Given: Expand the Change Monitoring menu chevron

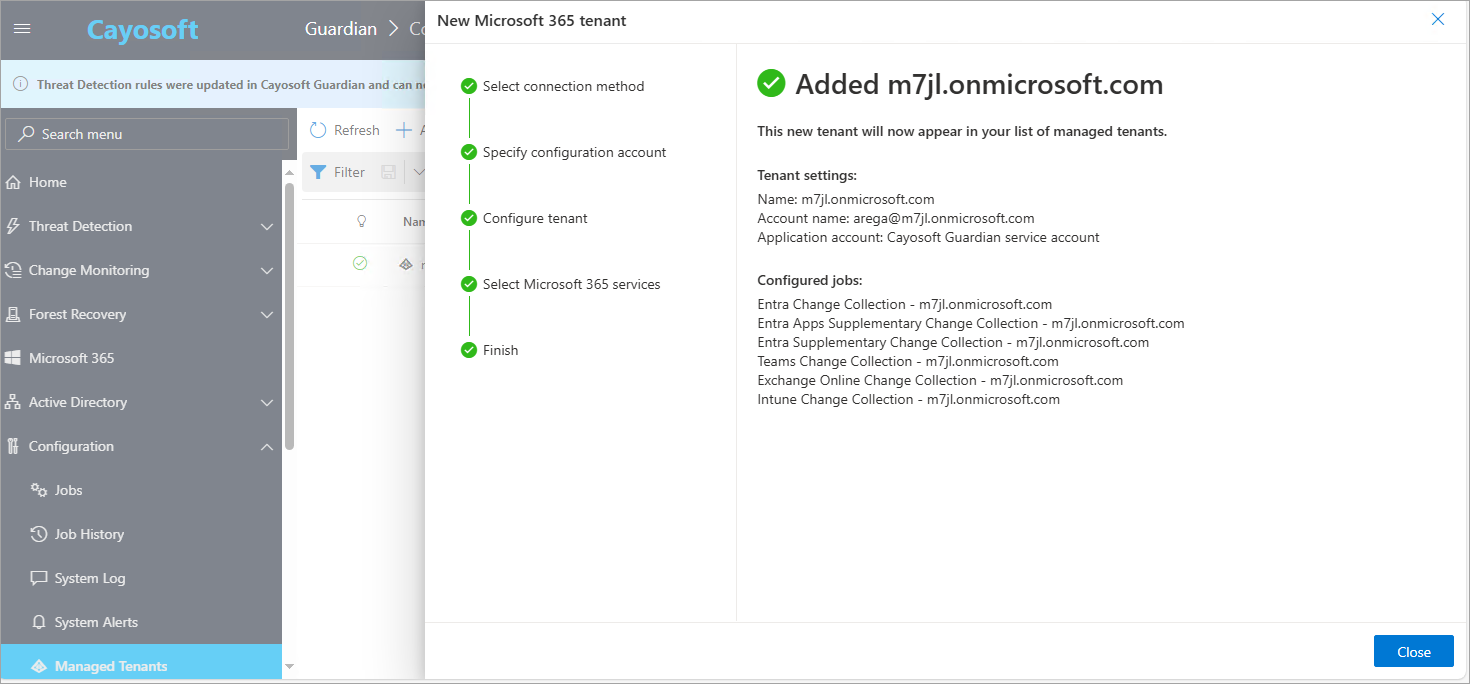Looking at the screenshot, I should 267,271.
